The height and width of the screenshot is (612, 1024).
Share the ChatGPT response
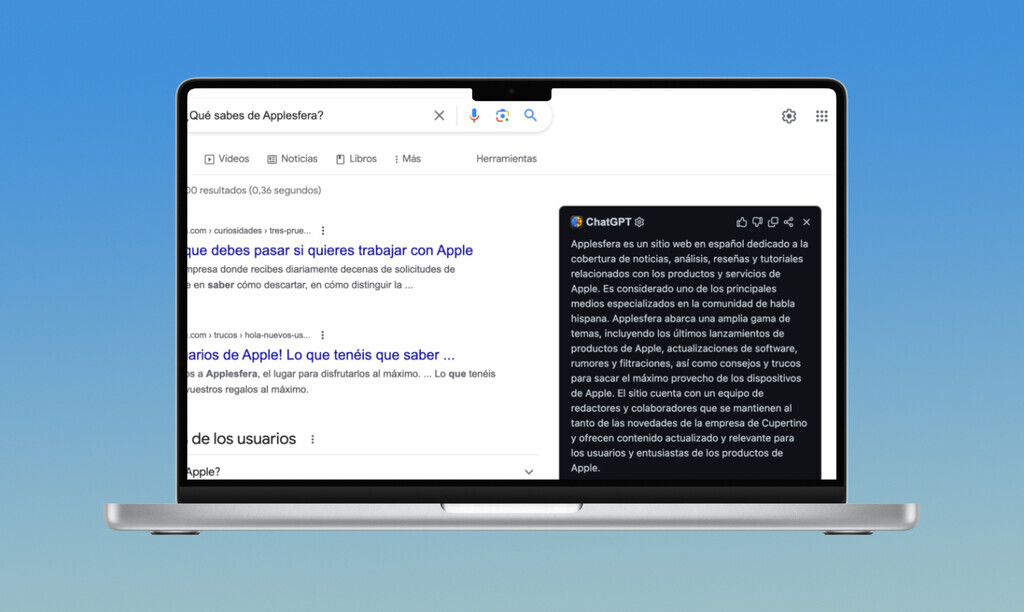click(x=789, y=222)
